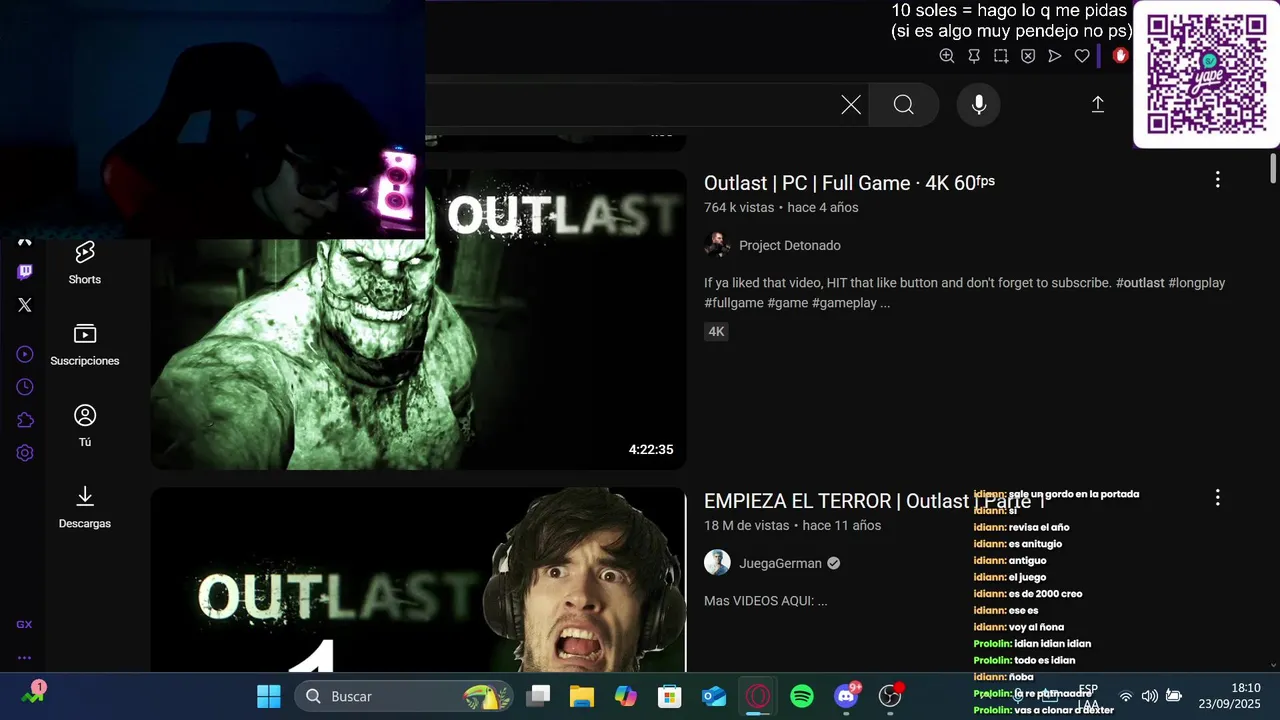Open the sidebar settings gear icon
Screen dimensions: 1280x720
(25, 453)
